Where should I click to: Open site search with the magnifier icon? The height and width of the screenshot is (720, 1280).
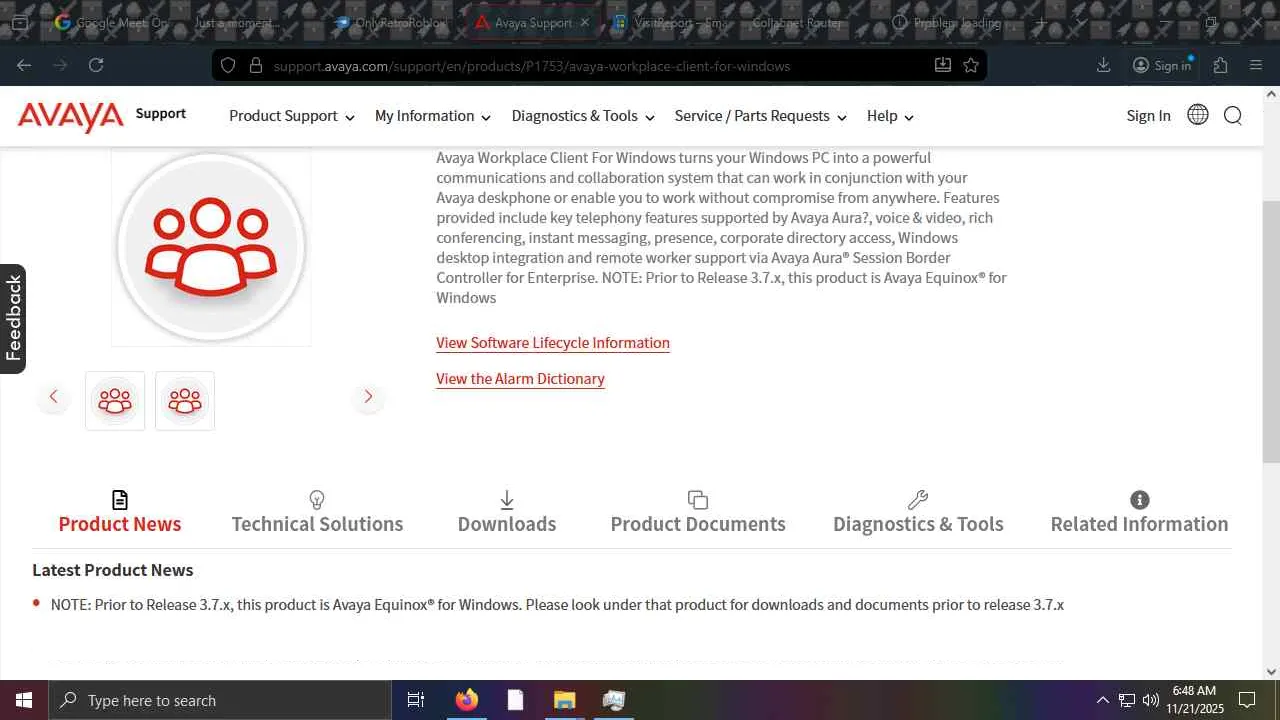click(1233, 115)
